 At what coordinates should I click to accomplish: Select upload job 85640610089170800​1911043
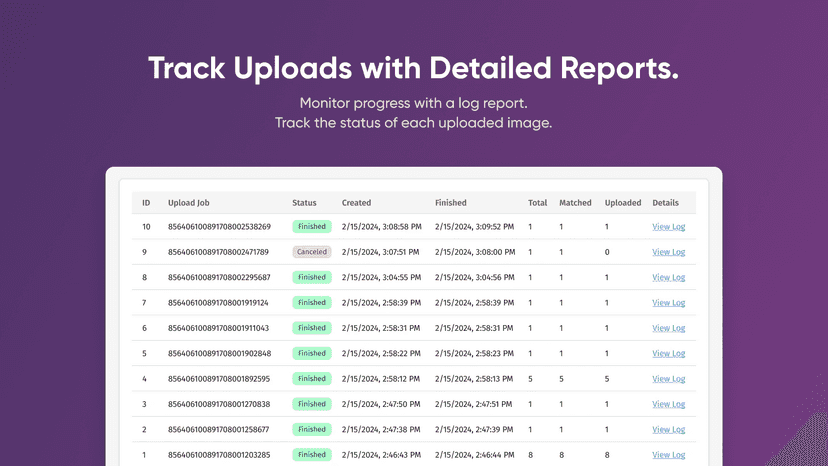pos(218,328)
